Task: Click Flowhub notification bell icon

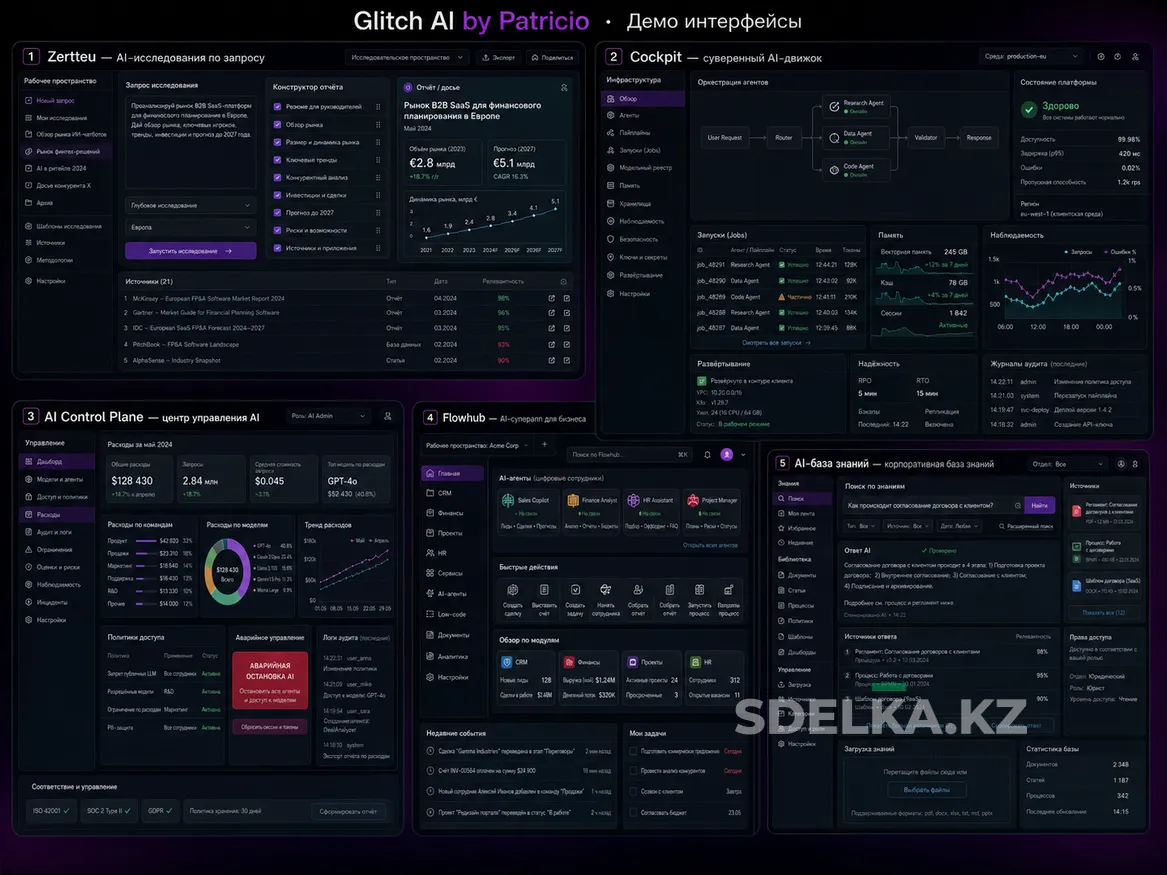Action: (x=707, y=455)
